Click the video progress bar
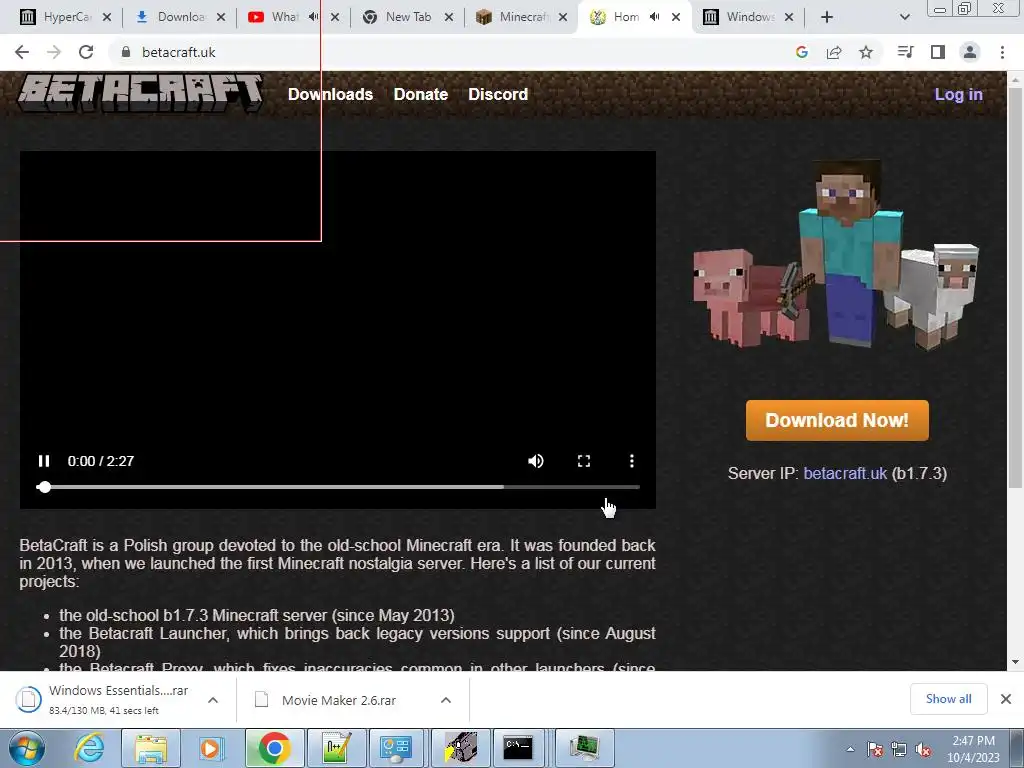Viewport: 1024px width, 768px height. [338, 487]
